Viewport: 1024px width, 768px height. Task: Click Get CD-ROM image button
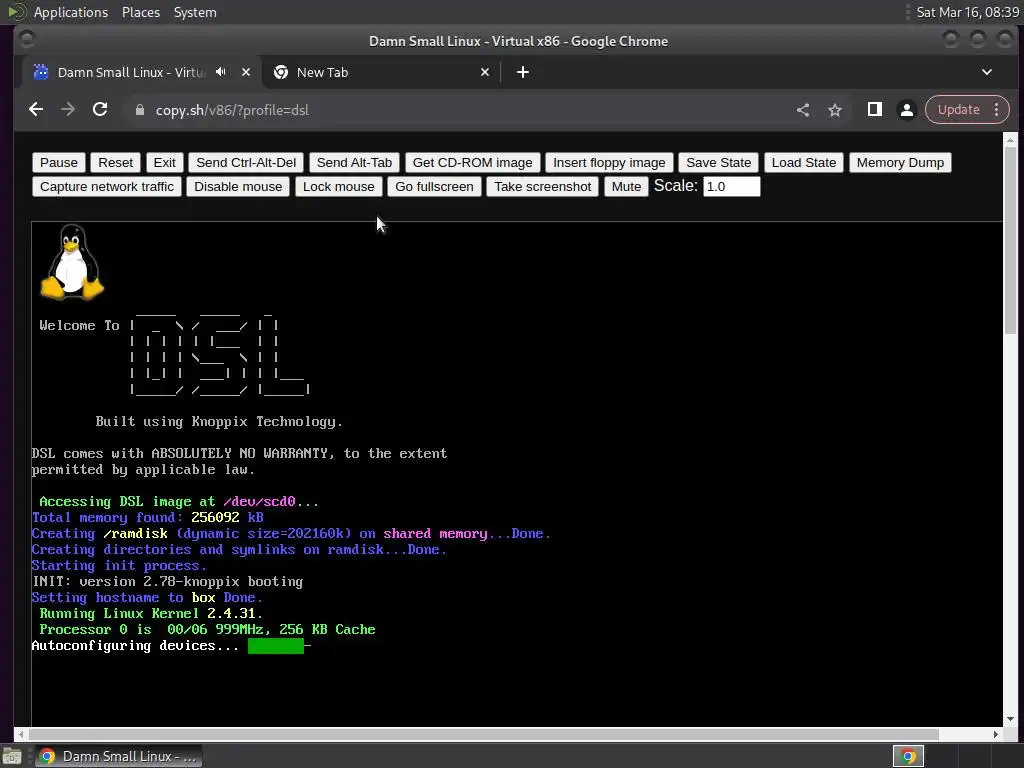472,163
